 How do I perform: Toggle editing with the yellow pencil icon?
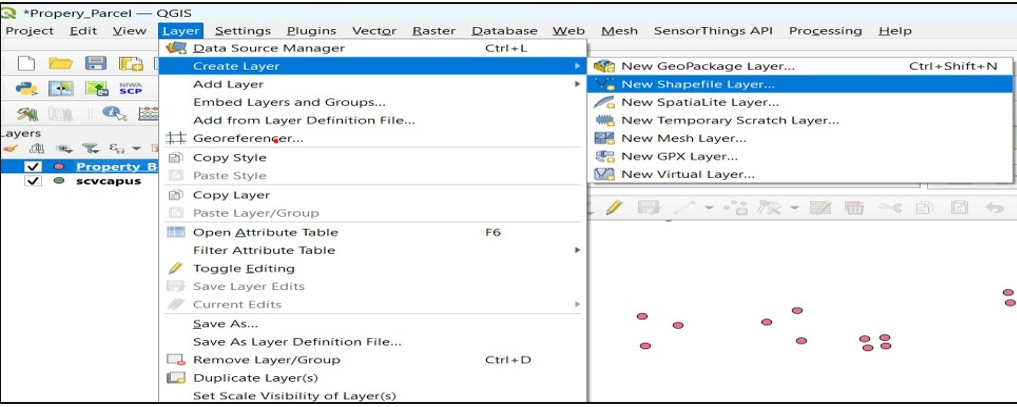[x=614, y=208]
